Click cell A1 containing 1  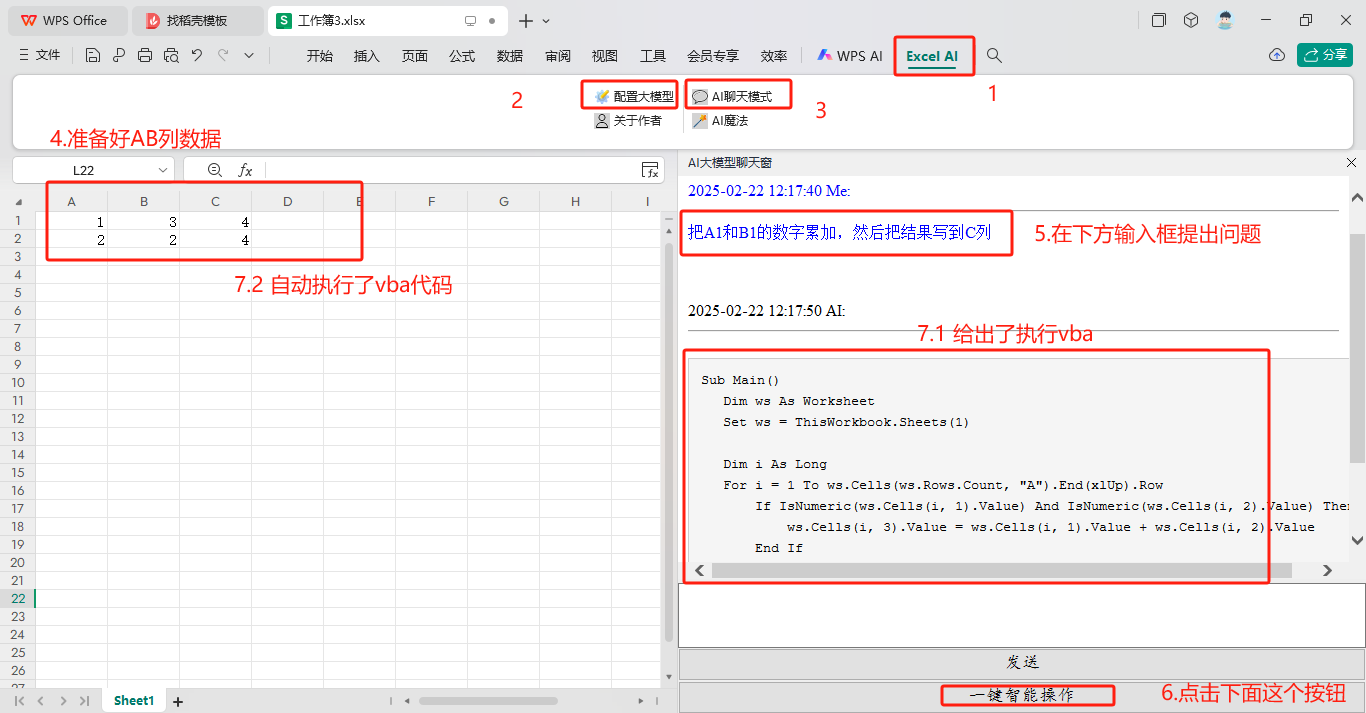[72, 221]
